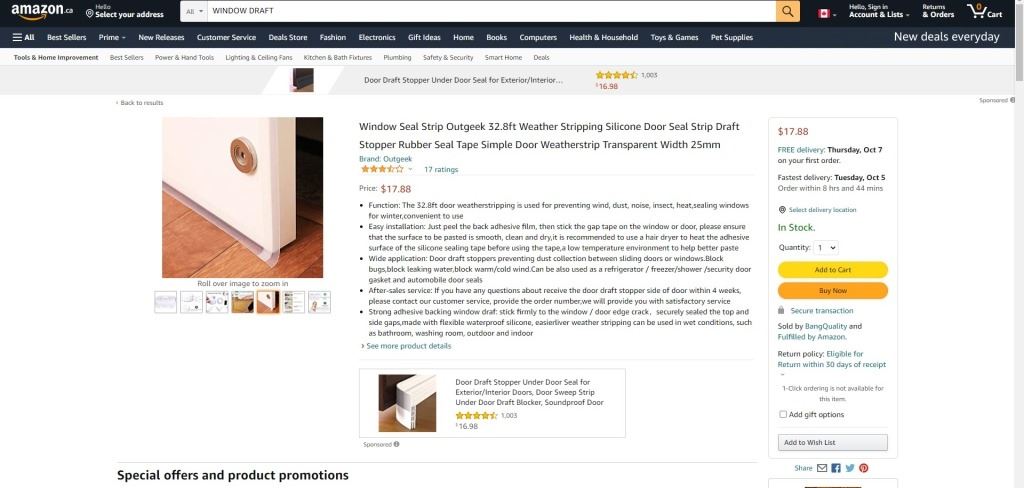Click the Buy Now button
1024x488 pixels.
click(x=833, y=290)
